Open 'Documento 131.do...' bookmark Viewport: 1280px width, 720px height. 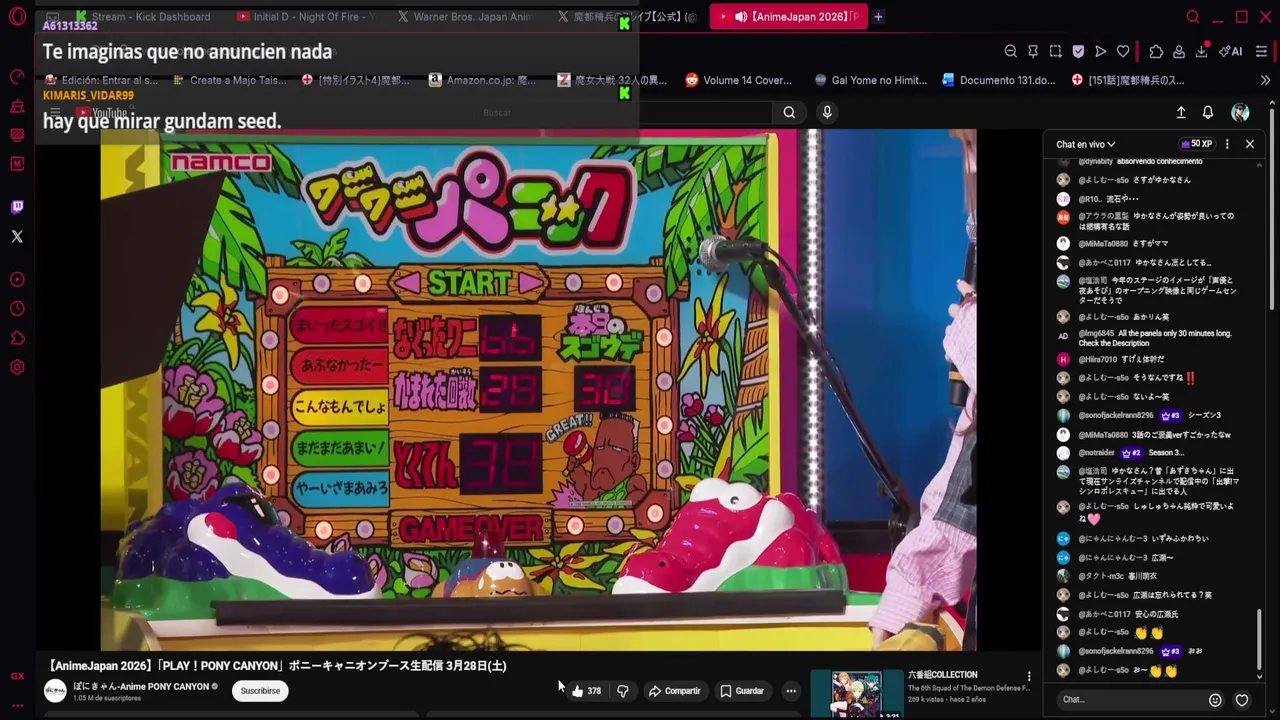point(998,80)
